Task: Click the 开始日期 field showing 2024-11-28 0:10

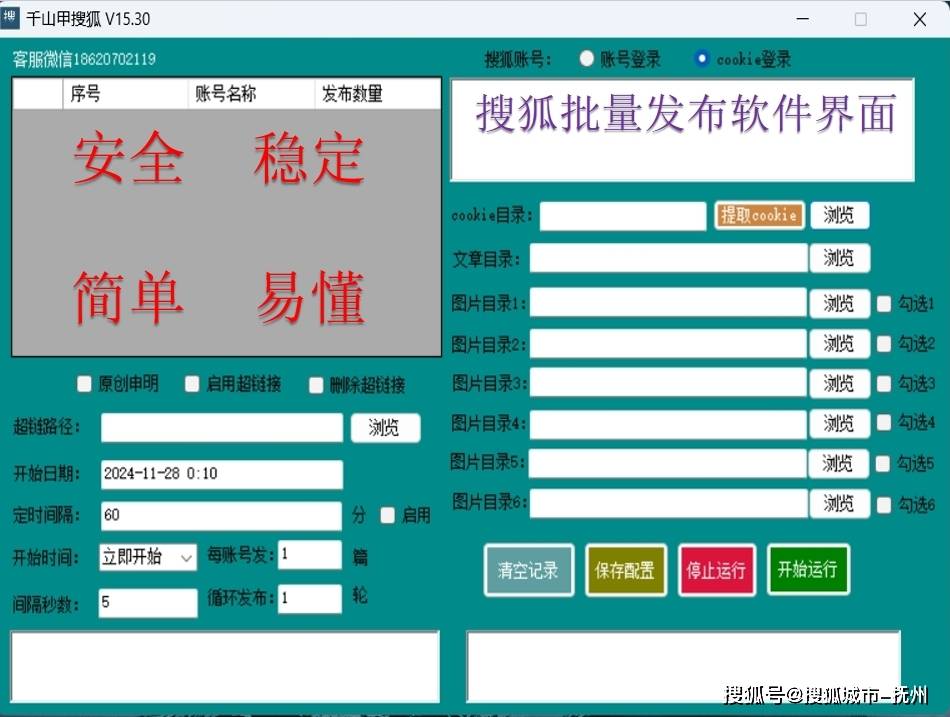Action: point(222,474)
